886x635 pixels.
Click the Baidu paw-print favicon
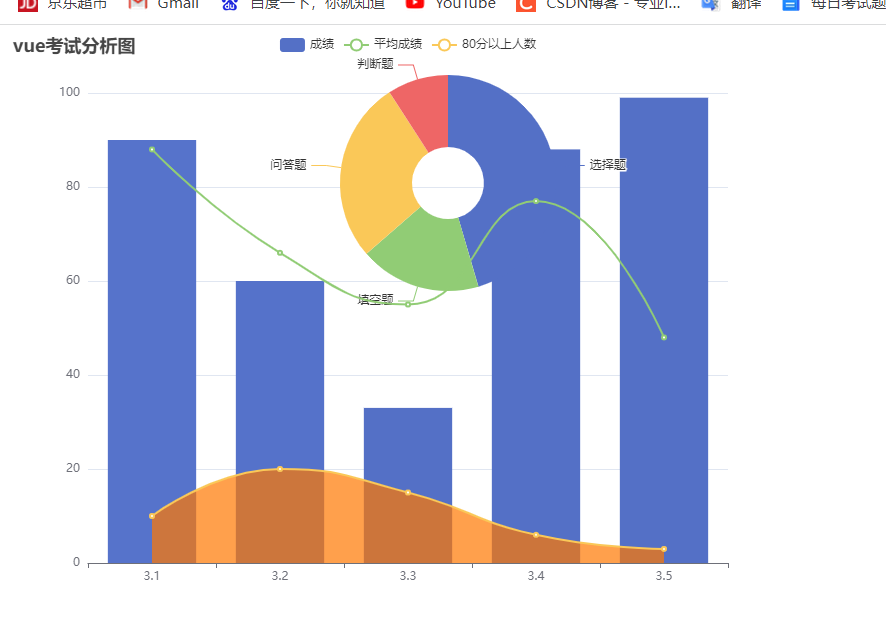(x=229, y=4)
